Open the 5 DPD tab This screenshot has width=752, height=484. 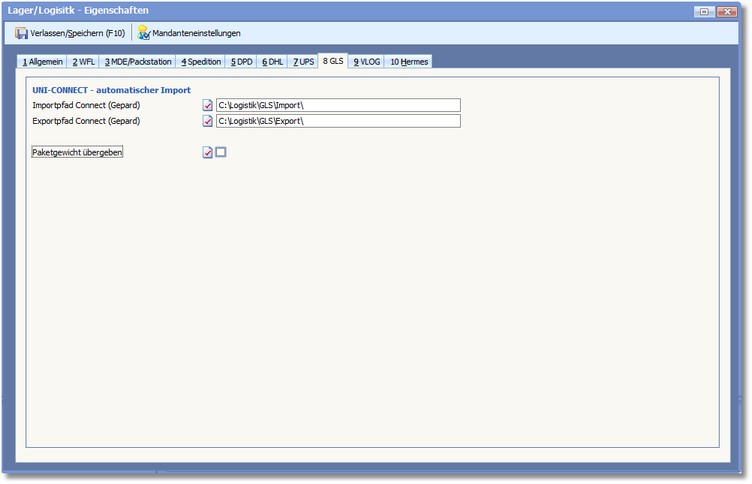click(242, 62)
